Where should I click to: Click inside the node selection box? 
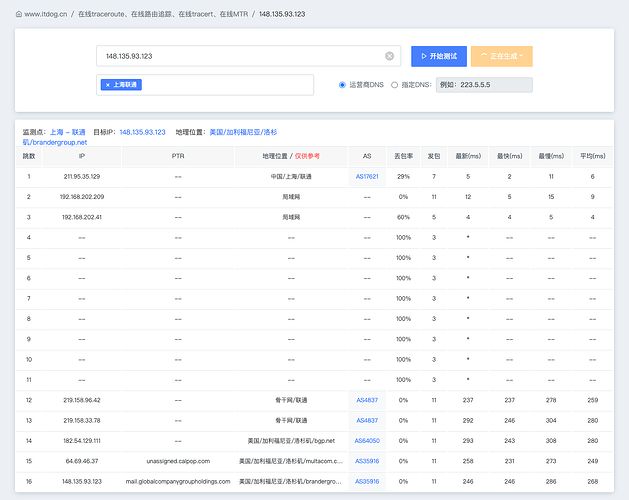[205, 85]
